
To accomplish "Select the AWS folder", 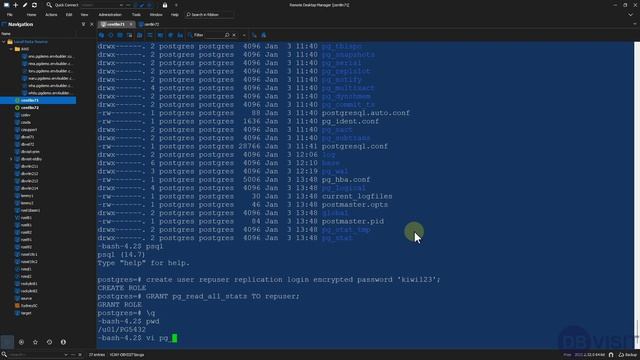I will 24,49.
